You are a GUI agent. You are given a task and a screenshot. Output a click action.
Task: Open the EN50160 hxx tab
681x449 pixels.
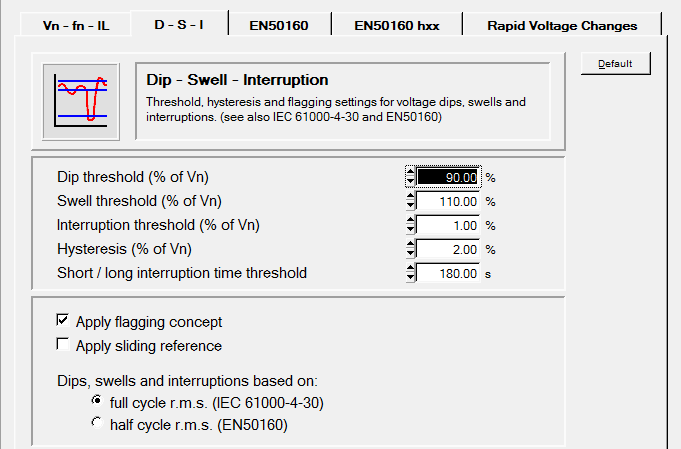tap(397, 25)
